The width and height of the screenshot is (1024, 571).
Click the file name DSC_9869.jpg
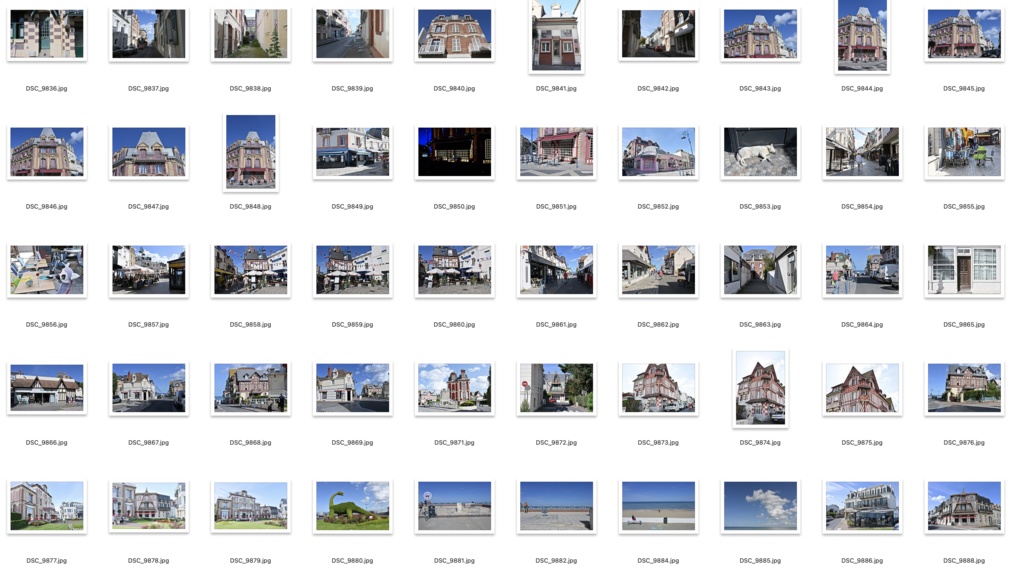tap(352, 443)
